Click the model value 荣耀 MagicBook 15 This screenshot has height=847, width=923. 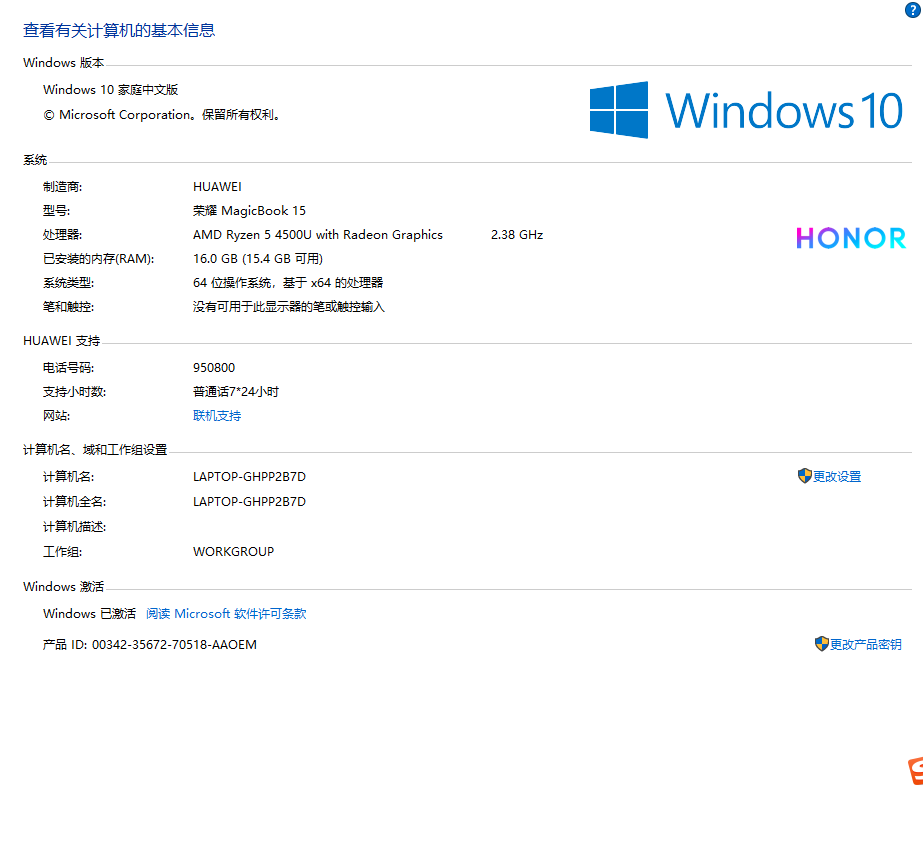249,211
